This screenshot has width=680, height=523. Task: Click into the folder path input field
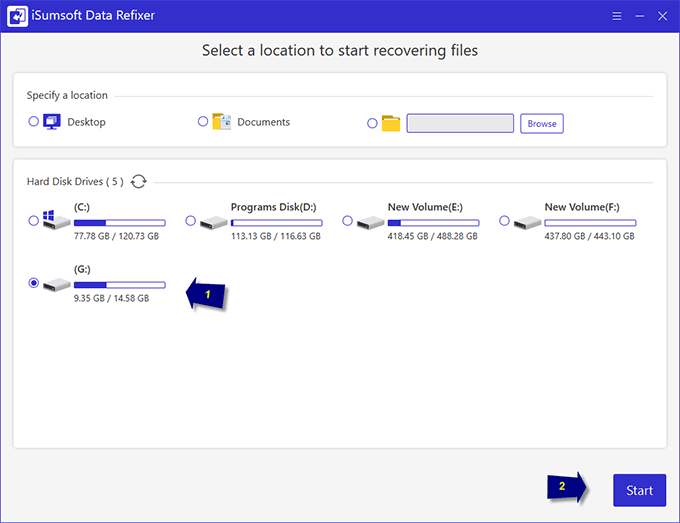pos(460,123)
